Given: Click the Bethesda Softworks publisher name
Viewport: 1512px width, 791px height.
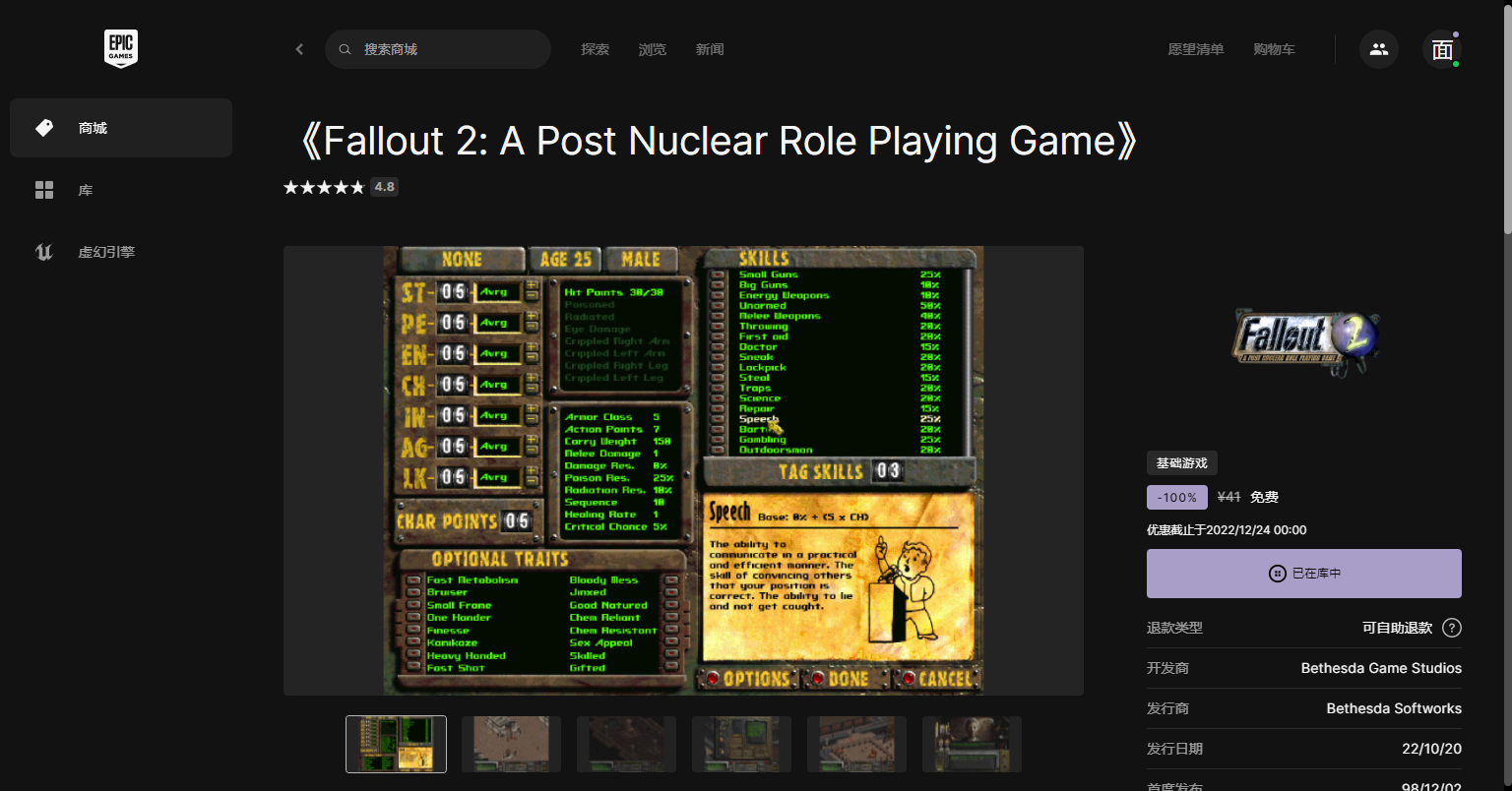Looking at the screenshot, I should 1394,708.
